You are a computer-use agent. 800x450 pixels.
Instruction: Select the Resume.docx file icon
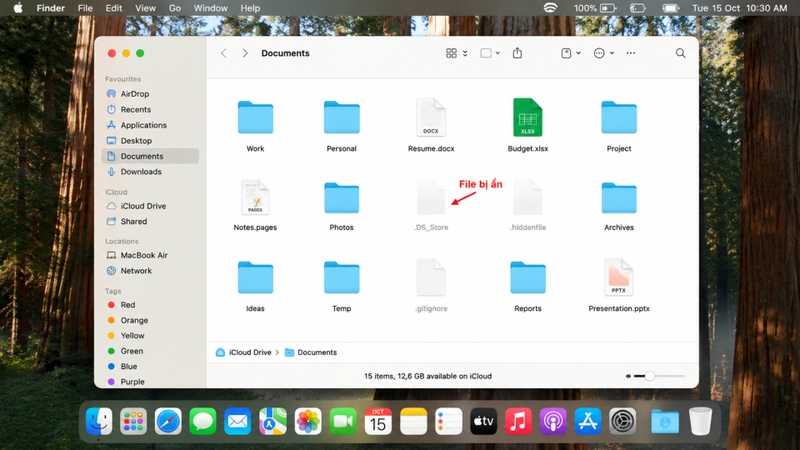point(431,117)
